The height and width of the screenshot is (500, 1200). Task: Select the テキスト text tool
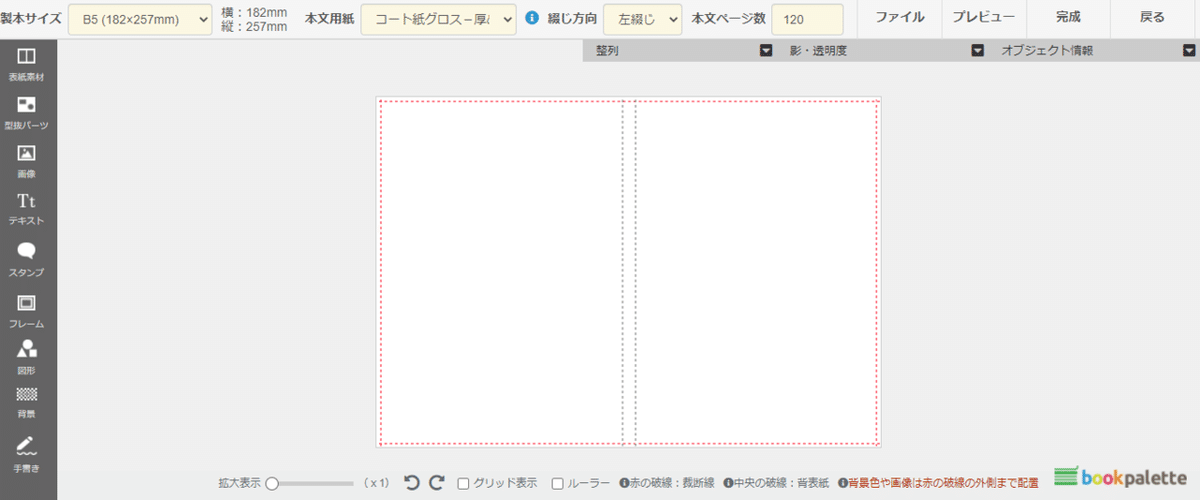click(27, 208)
